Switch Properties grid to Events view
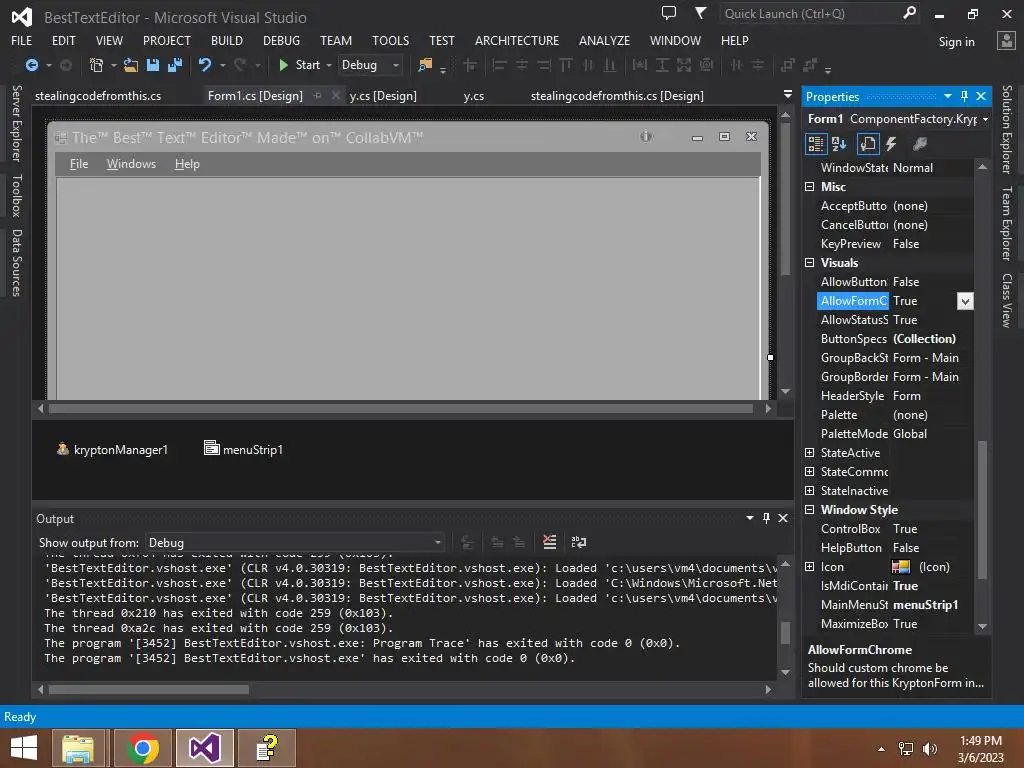This screenshot has height=768, width=1024. point(891,144)
